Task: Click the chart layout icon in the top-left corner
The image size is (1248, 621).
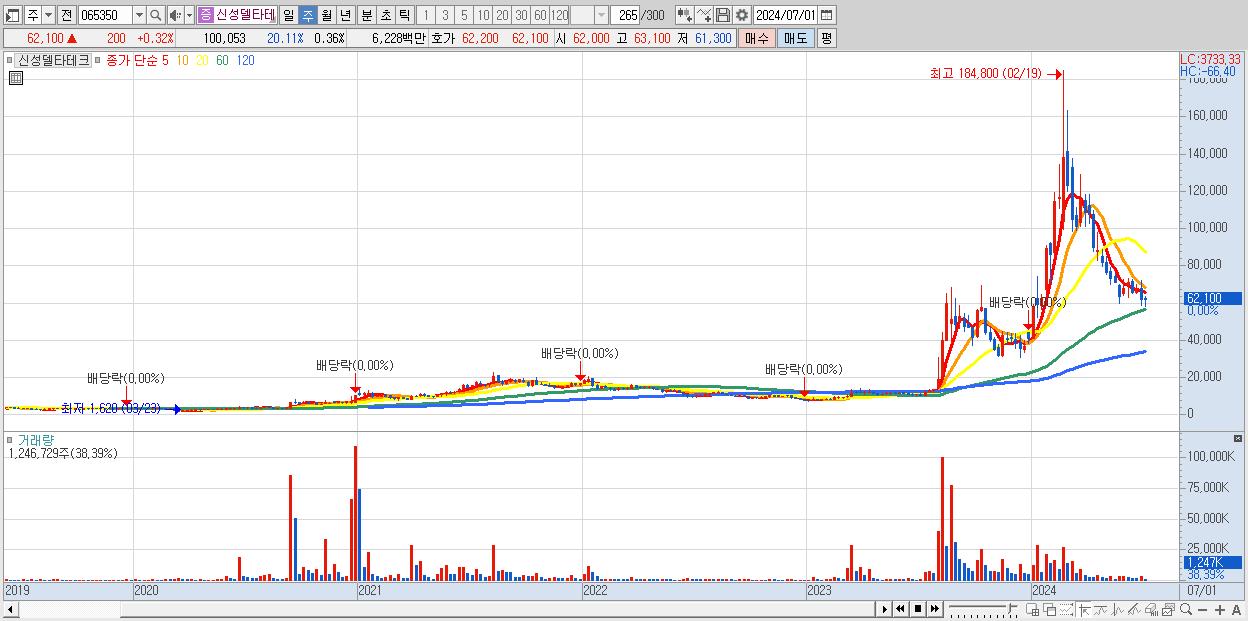Action: (12, 15)
